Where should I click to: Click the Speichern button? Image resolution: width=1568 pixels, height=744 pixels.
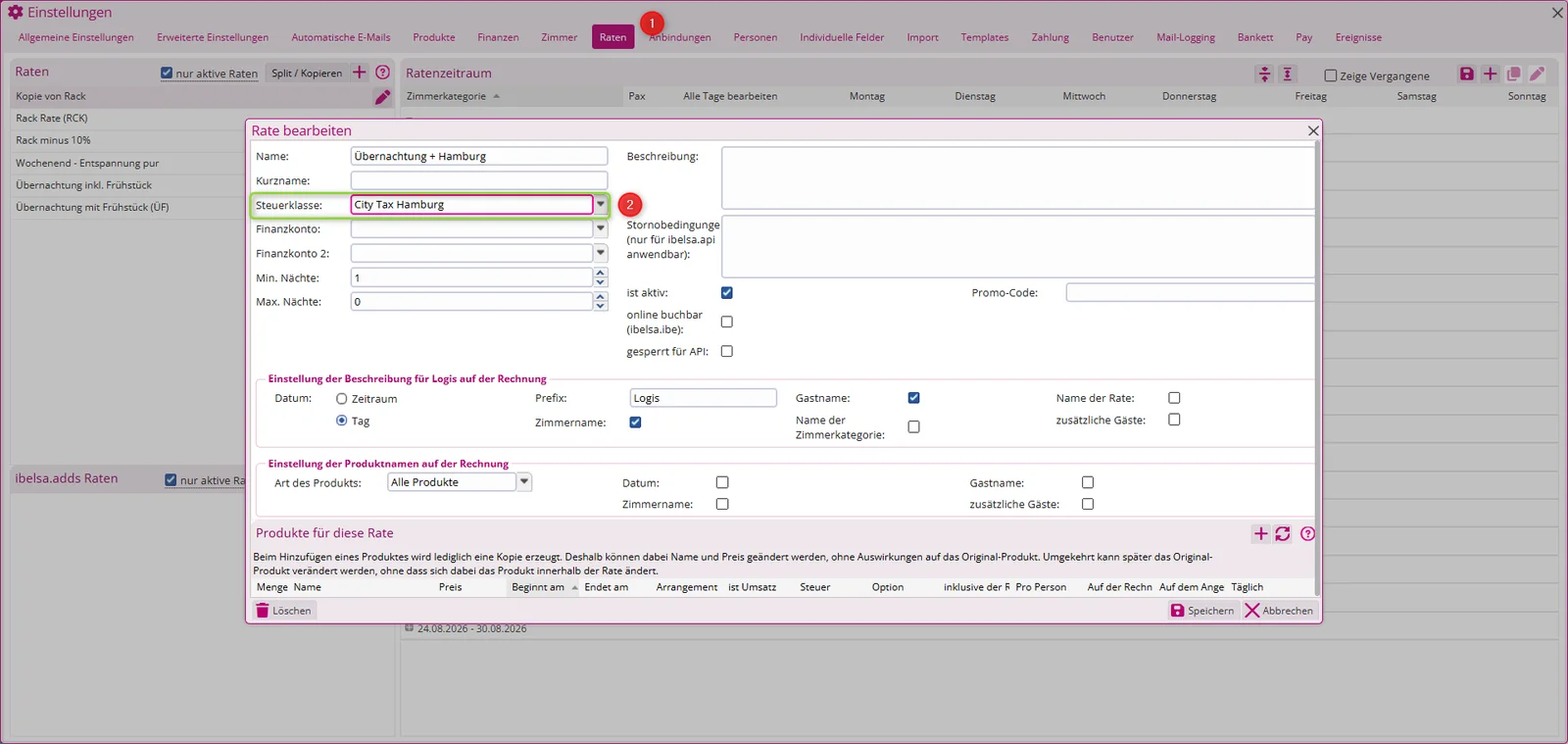[x=1202, y=611]
